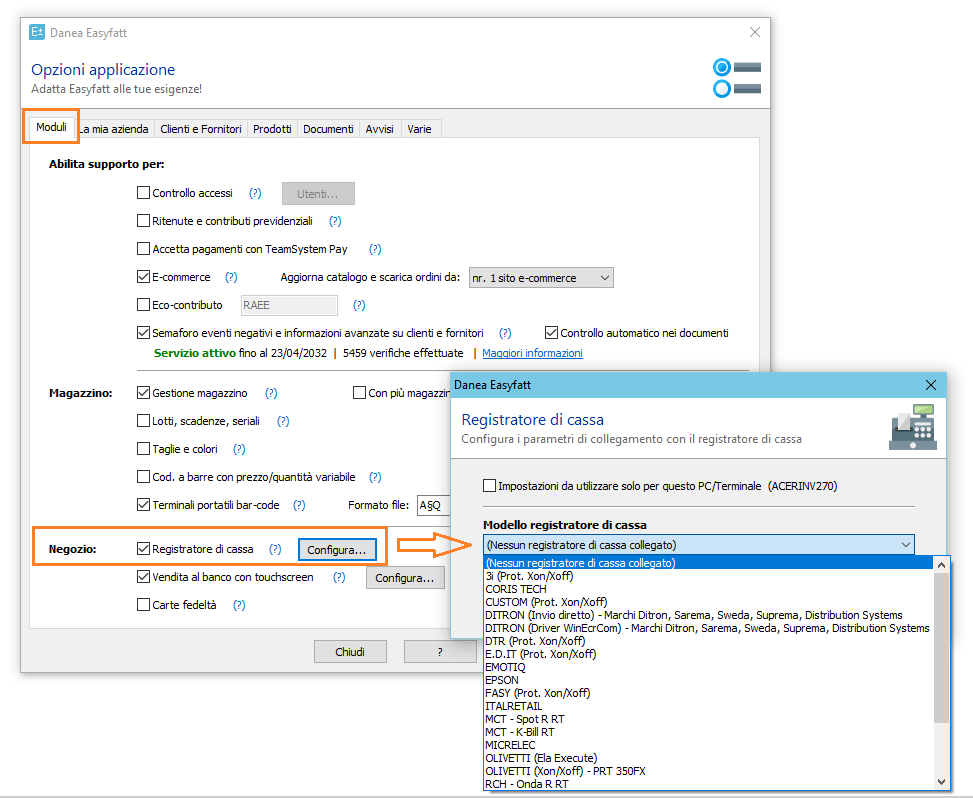Open La mia azienda tab

click(115, 128)
